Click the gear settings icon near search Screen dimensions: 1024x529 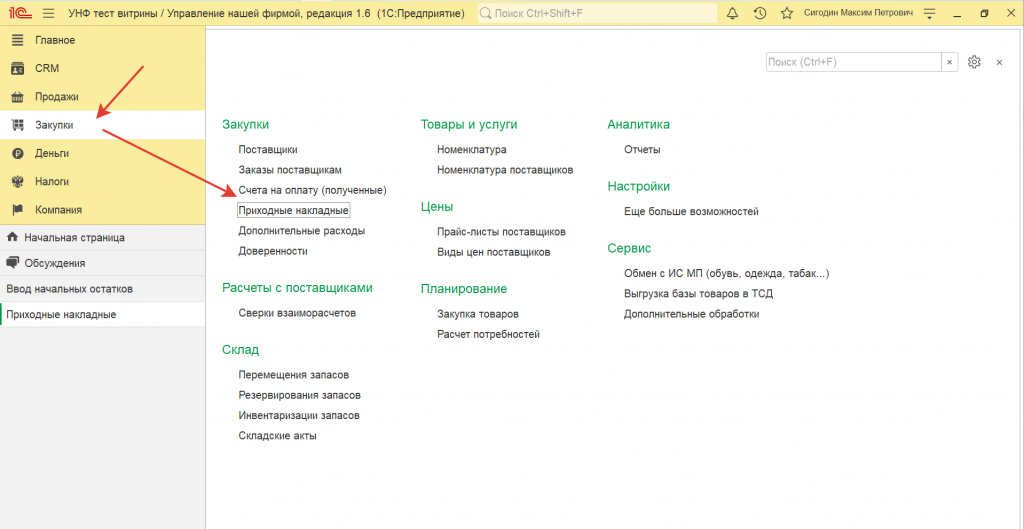(974, 62)
